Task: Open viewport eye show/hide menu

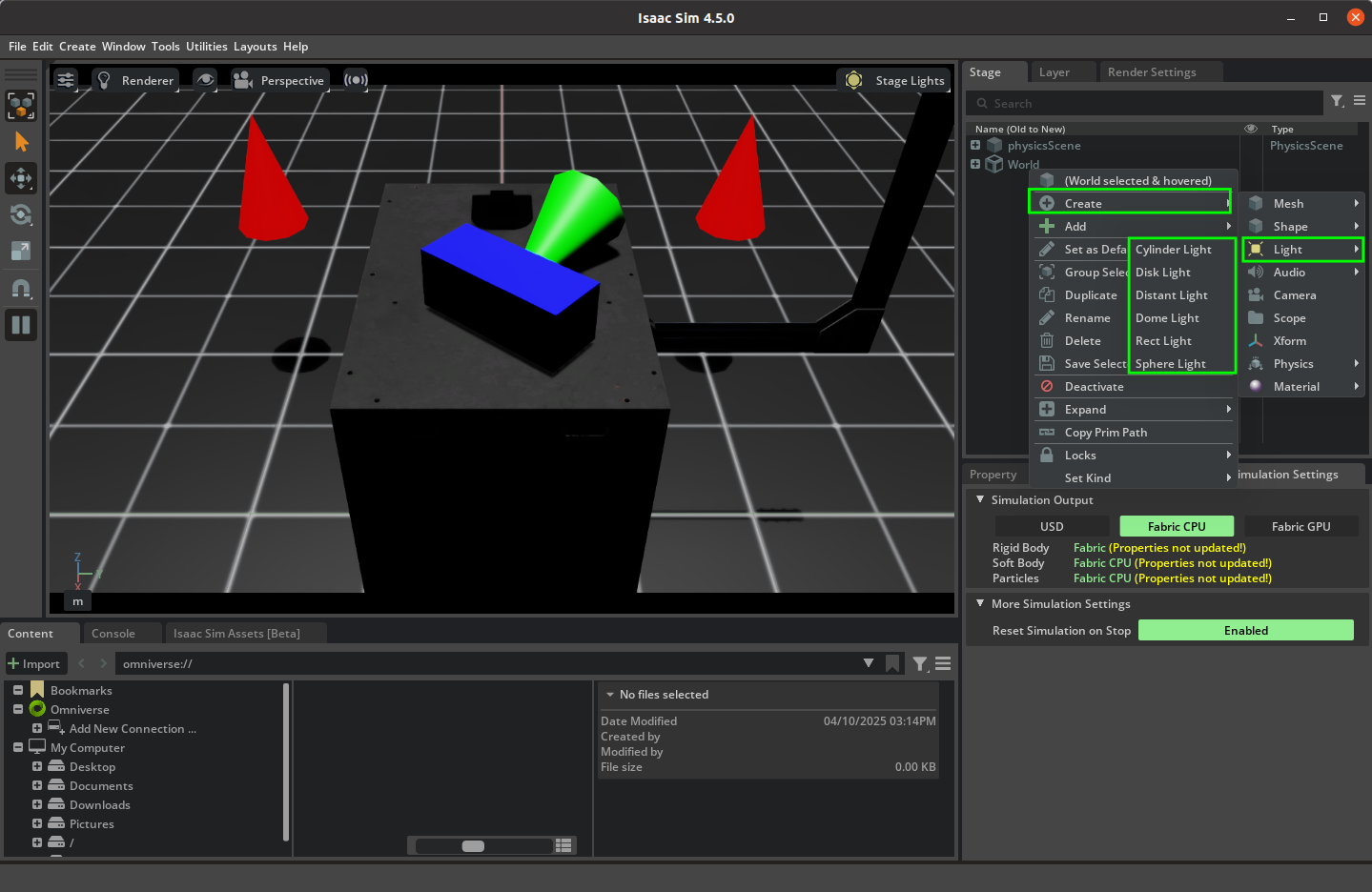Action: (205, 80)
